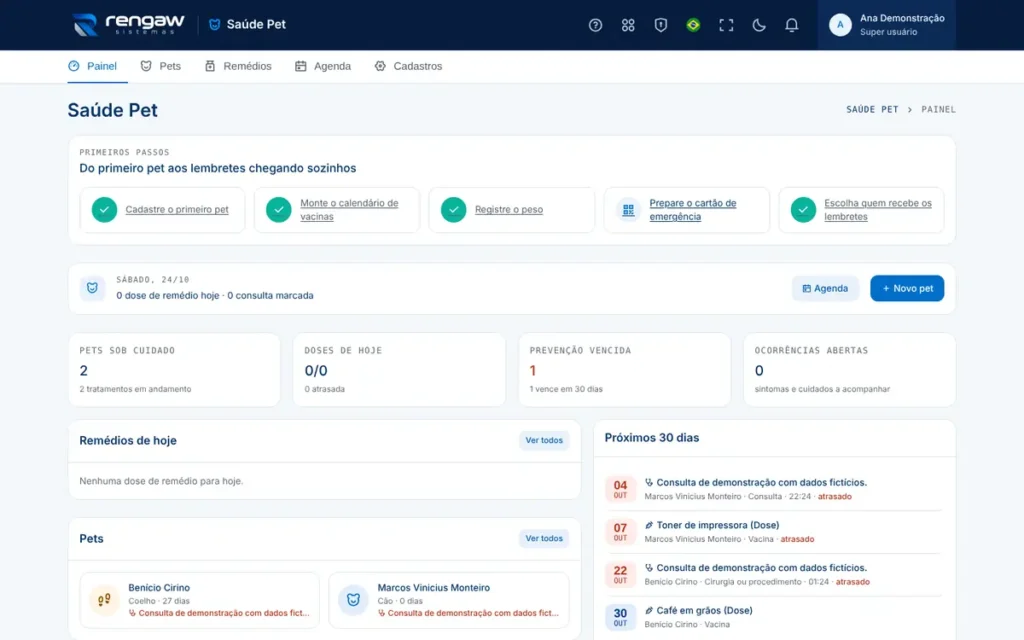The width and height of the screenshot is (1024, 640).
Task: Open notifications bell icon
Action: pos(791,25)
